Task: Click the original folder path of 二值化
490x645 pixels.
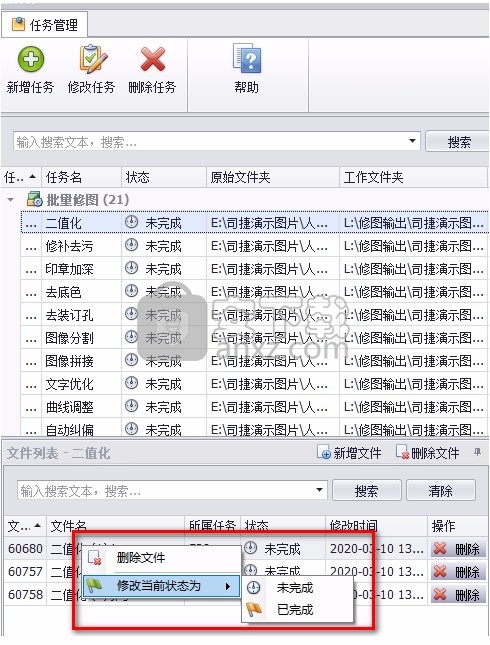Action: (x=269, y=223)
